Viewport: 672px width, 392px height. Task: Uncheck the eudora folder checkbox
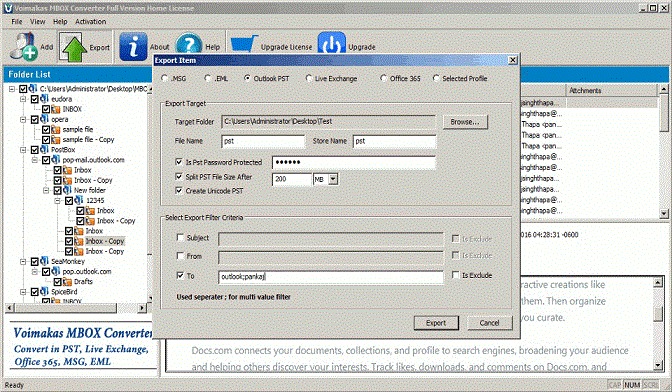point(35,99)
